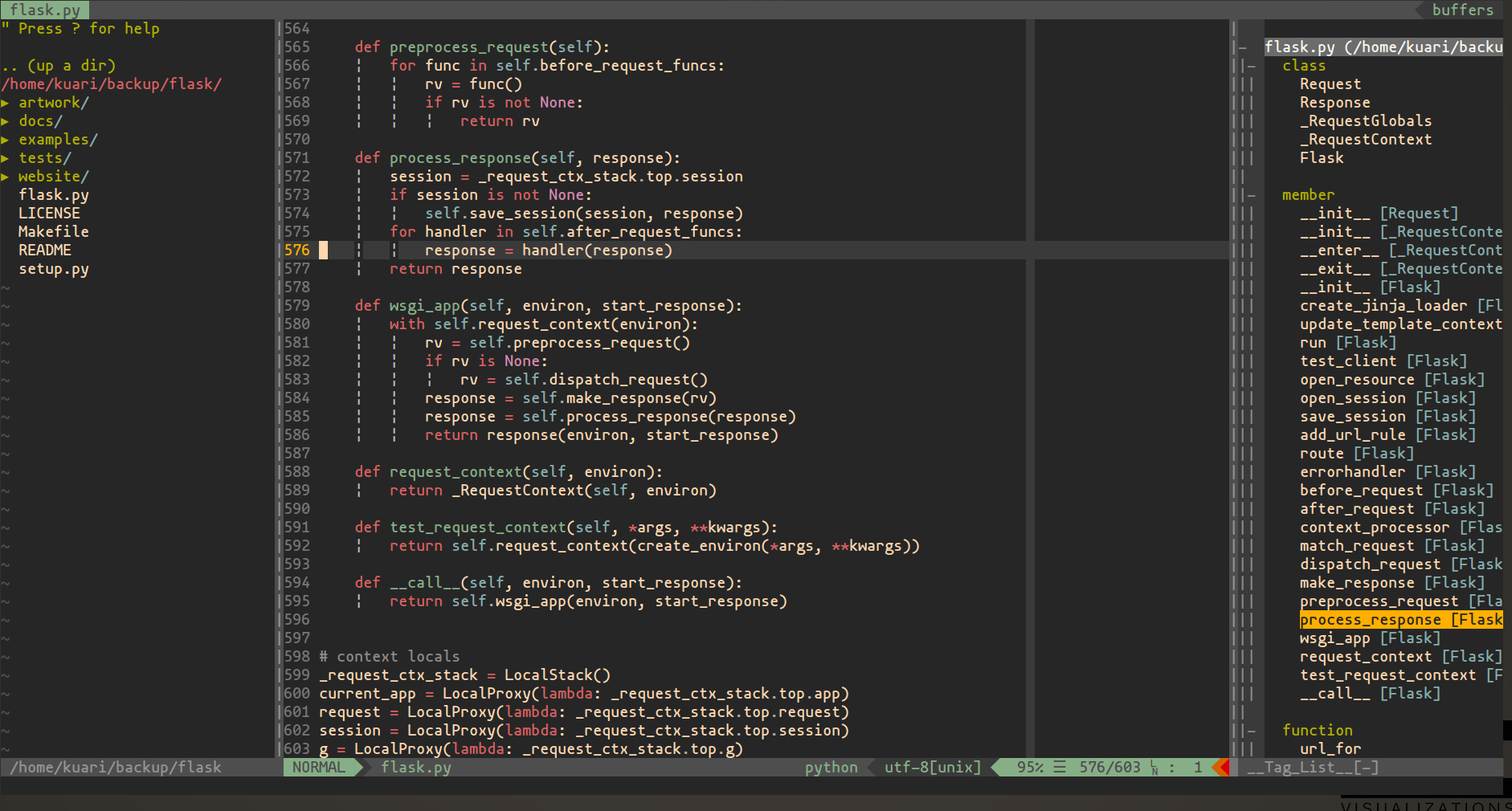This screenshot has width=1512, height=811.
Task: Jump to preprocess_request tag
Action: [x=1401, y=601]
